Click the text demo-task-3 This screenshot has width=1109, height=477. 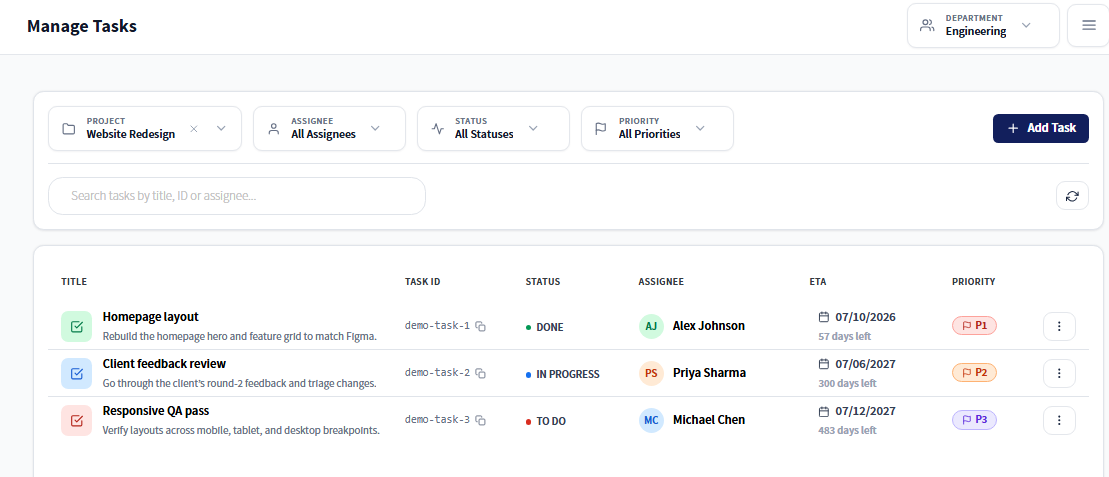437,420
